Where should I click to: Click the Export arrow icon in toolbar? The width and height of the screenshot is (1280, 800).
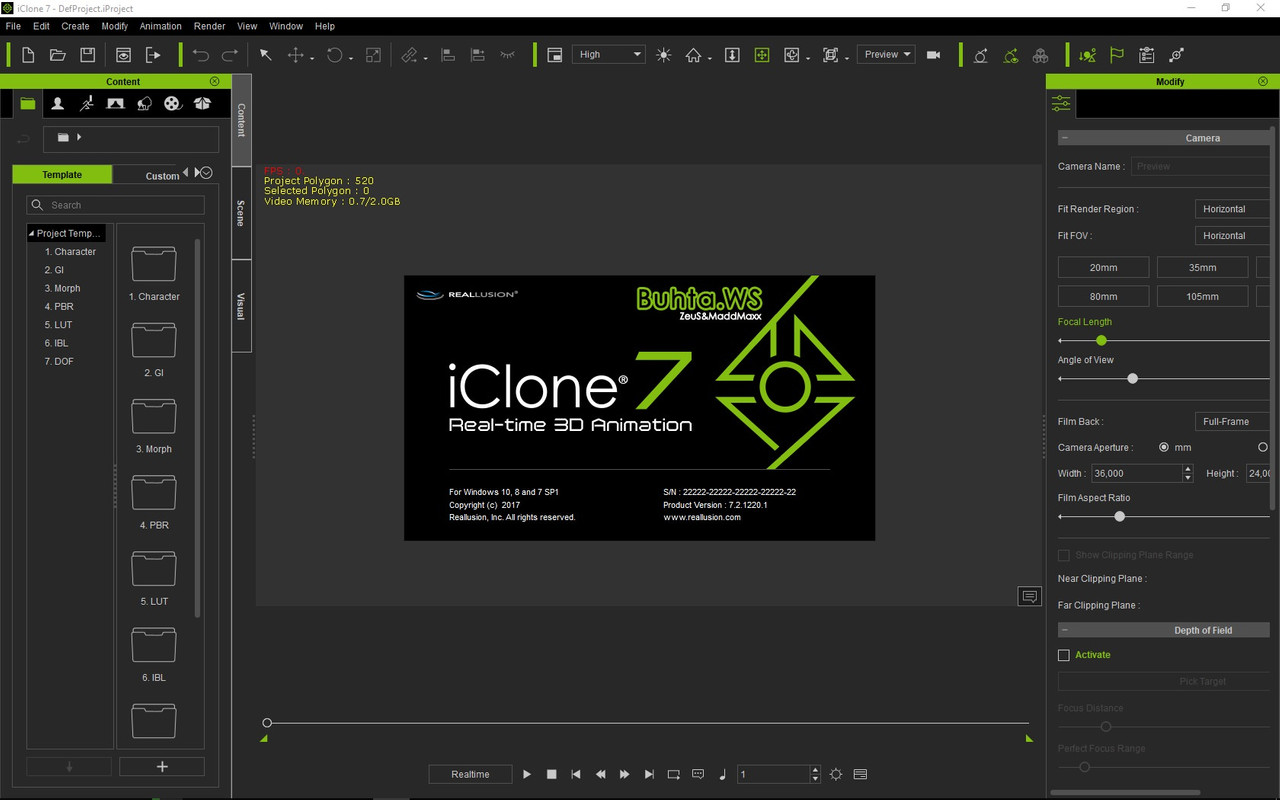coord(153,55)
